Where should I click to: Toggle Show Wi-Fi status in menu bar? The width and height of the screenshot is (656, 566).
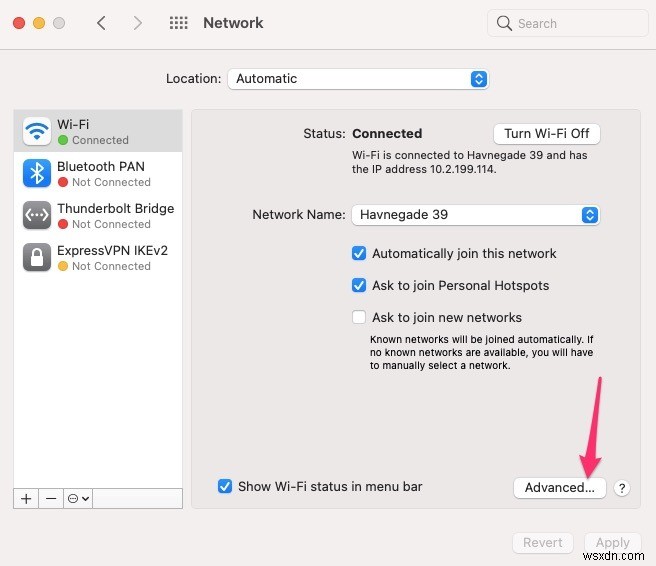(225, 486)
